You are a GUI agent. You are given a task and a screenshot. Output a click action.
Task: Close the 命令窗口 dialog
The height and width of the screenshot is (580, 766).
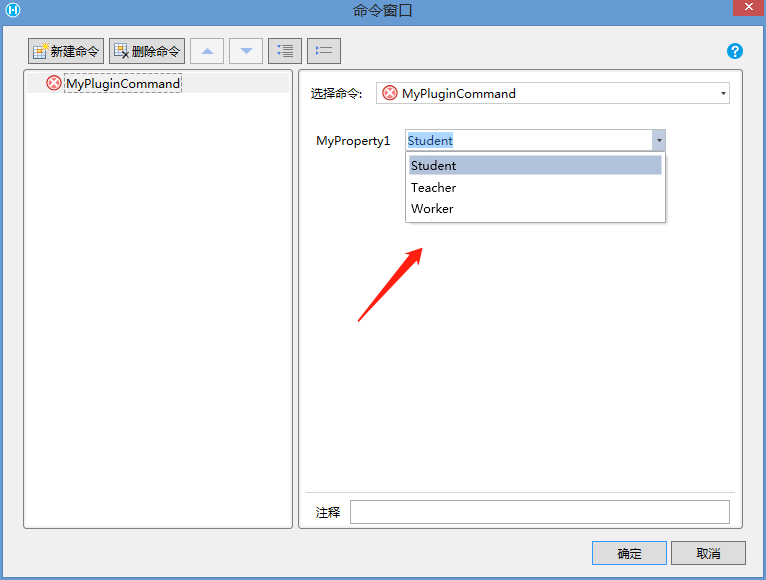tap(749, 7)
